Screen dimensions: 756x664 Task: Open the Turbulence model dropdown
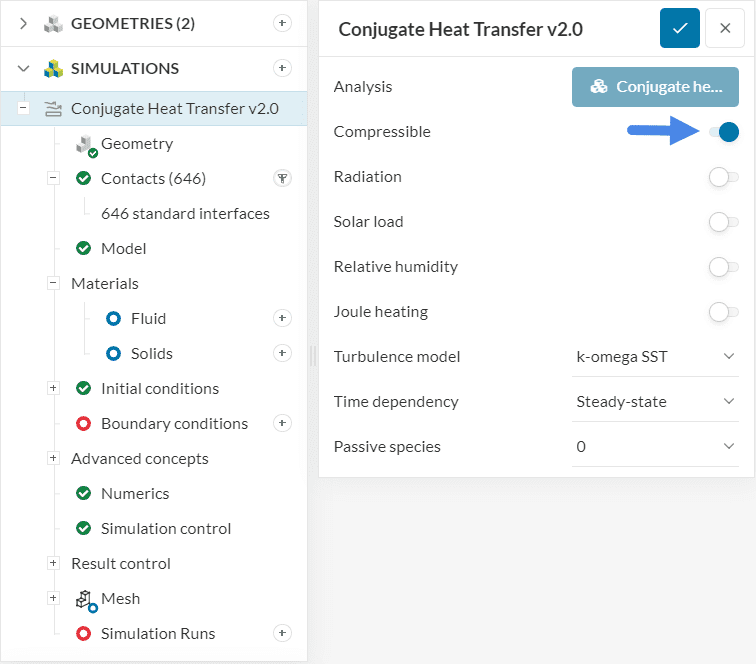pyautogui.click(x=654, y=357)
